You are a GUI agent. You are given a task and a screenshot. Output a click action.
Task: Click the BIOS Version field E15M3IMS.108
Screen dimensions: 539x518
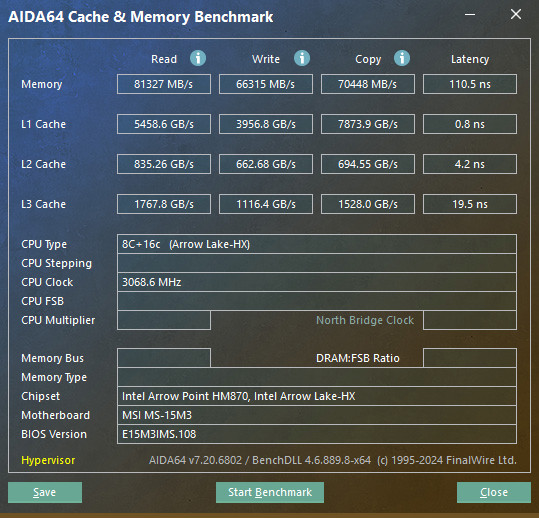[x=317, y=434]
